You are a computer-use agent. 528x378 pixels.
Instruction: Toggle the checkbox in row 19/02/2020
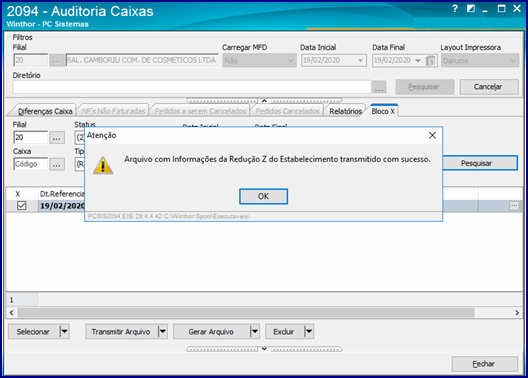[22, 206]
